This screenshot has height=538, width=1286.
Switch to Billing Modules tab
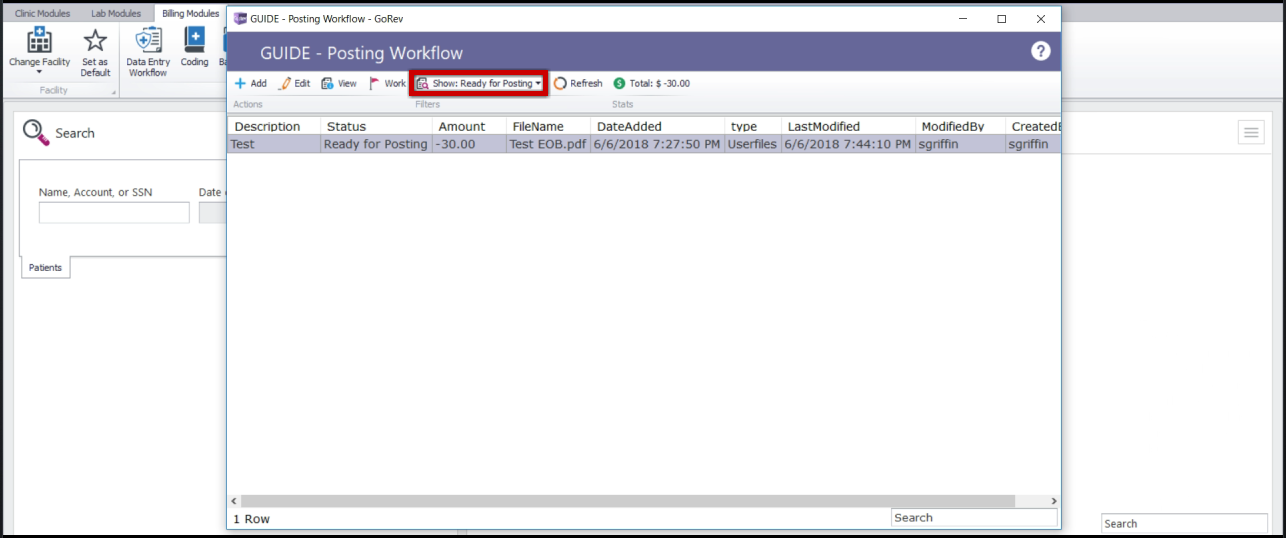pyautogui.click(x=190, y=14)
